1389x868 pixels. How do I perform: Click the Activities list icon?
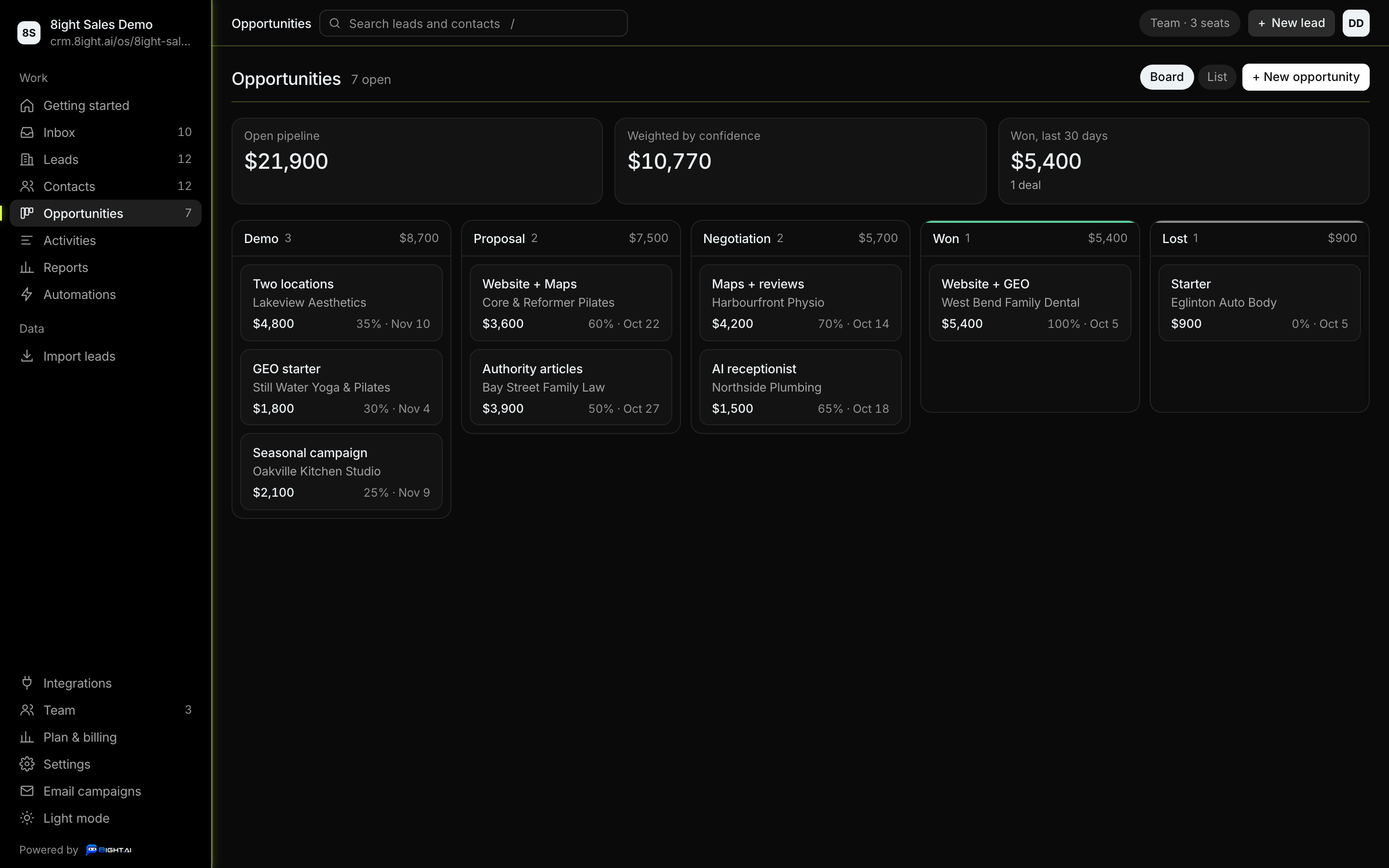tap(27, 241)
